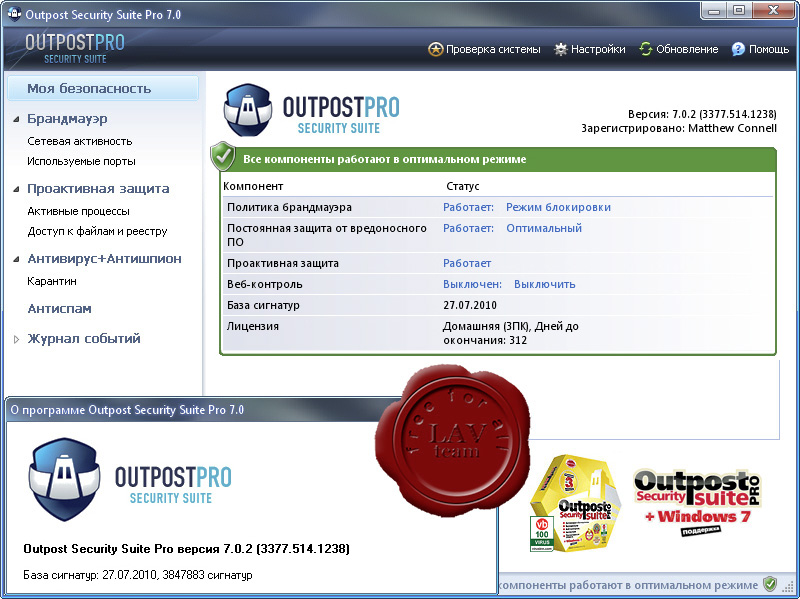
Task: Click Режим блокировки link
Action: [x=558, y=207]
